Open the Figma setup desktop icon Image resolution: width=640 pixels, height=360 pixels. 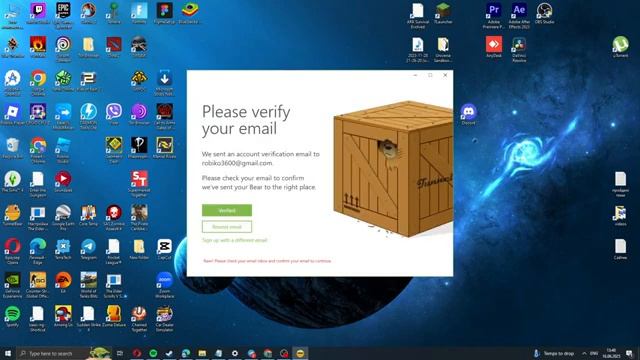(164, 13)
